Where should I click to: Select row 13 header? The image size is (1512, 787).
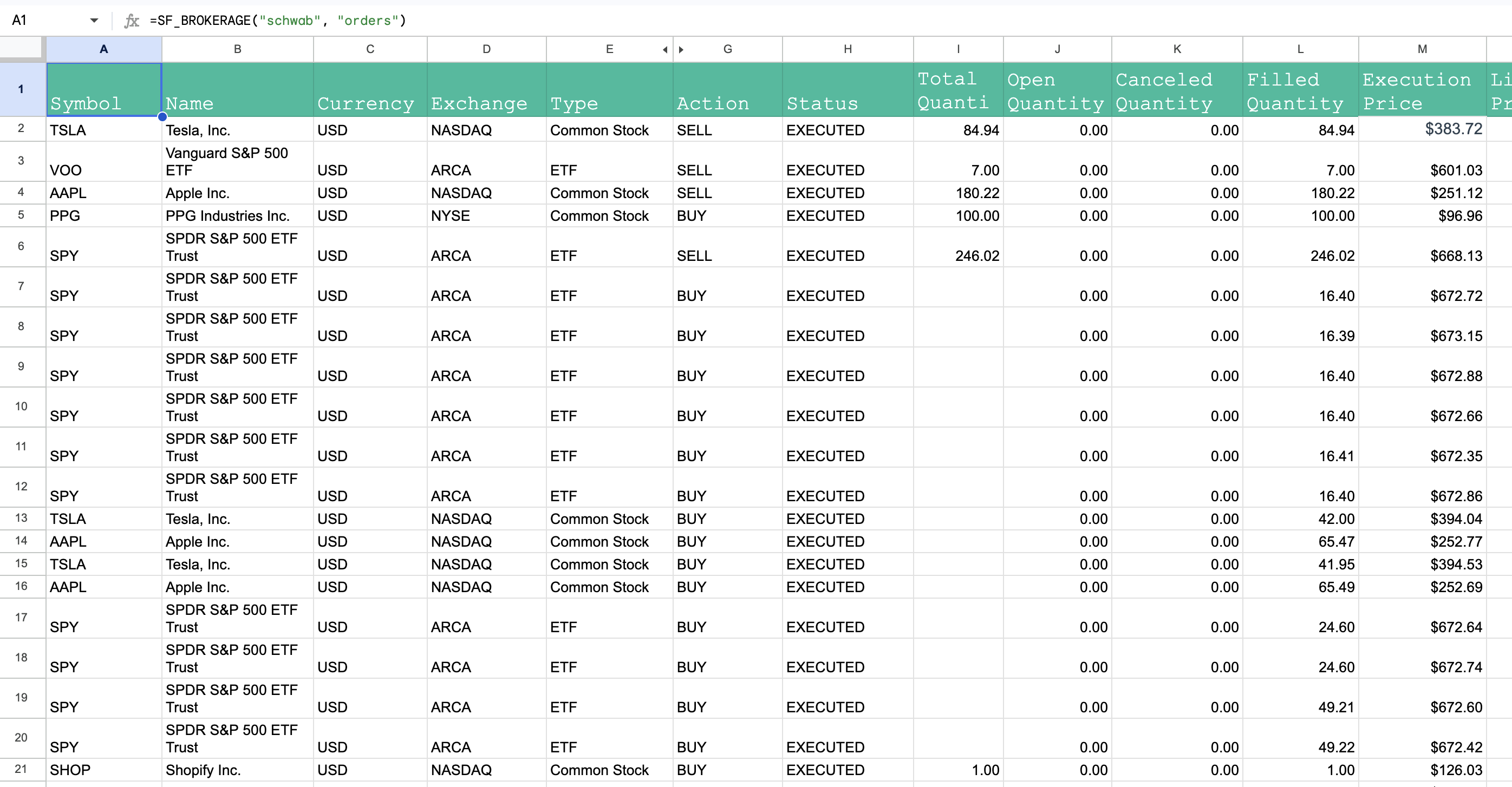(x=22, y=519)
